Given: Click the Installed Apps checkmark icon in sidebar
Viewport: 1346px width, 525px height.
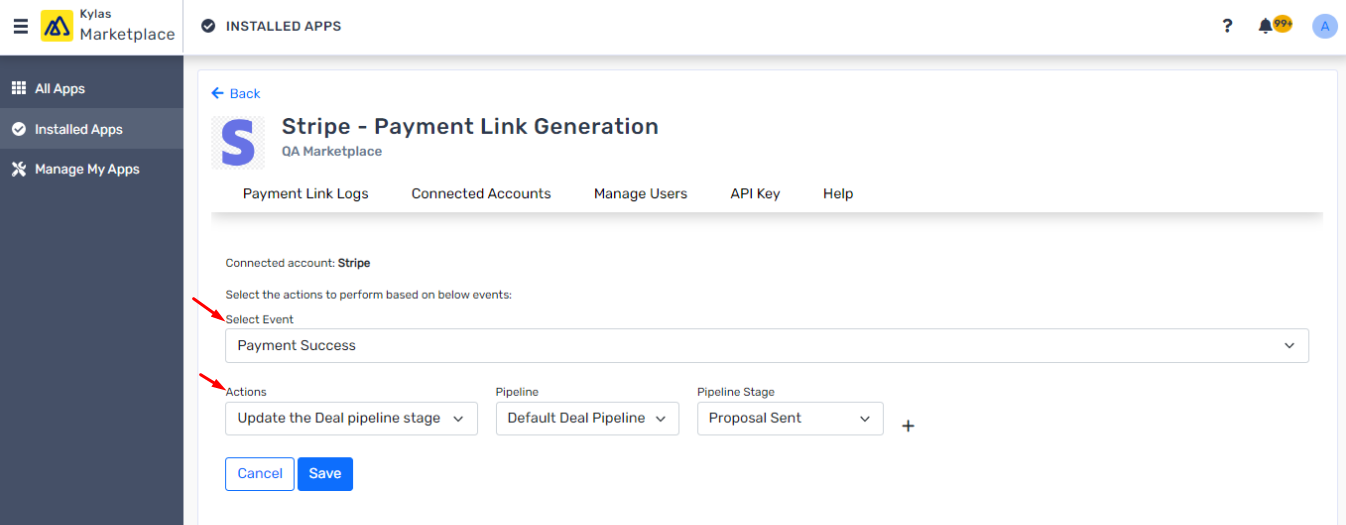Looking at the screenshot, I should coord(18,129).
